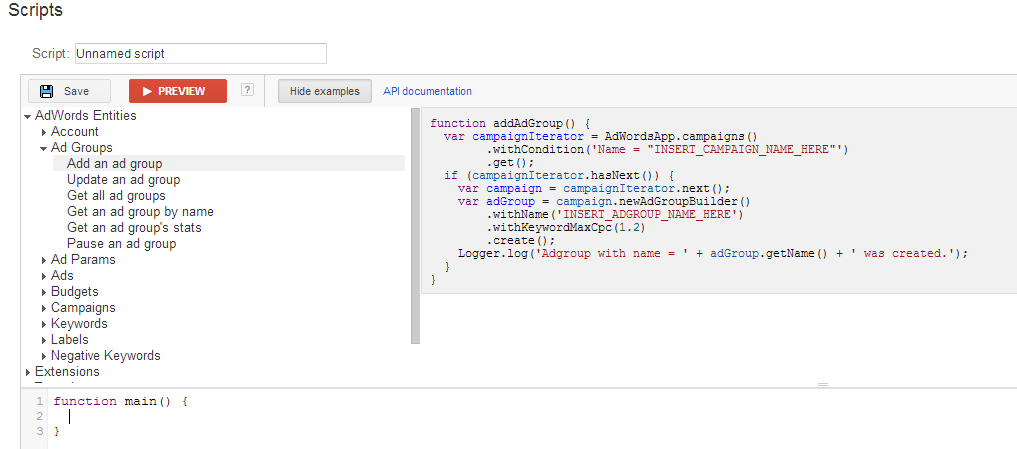Click the Save button with floppy icon
This screenshot has width=1017, height=449.
pyautogui.click(x=69, y=91)
